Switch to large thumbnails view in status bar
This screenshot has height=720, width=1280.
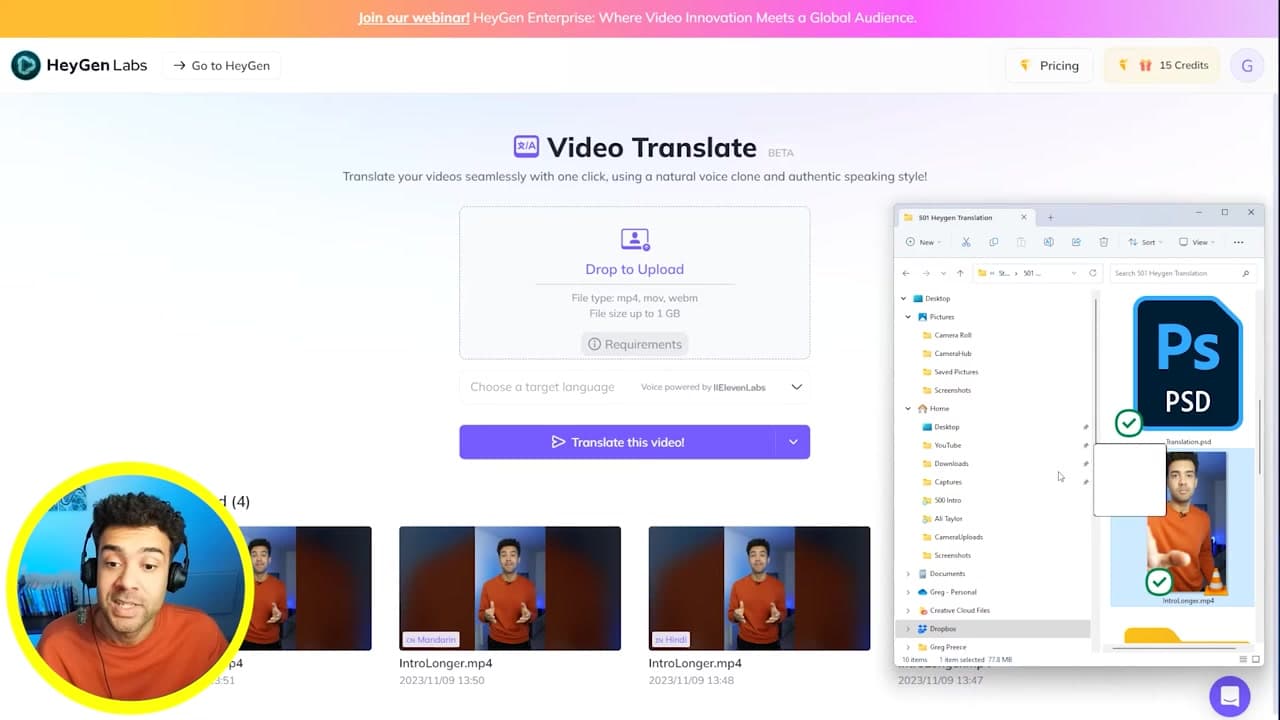click(x=1255, y=660)
